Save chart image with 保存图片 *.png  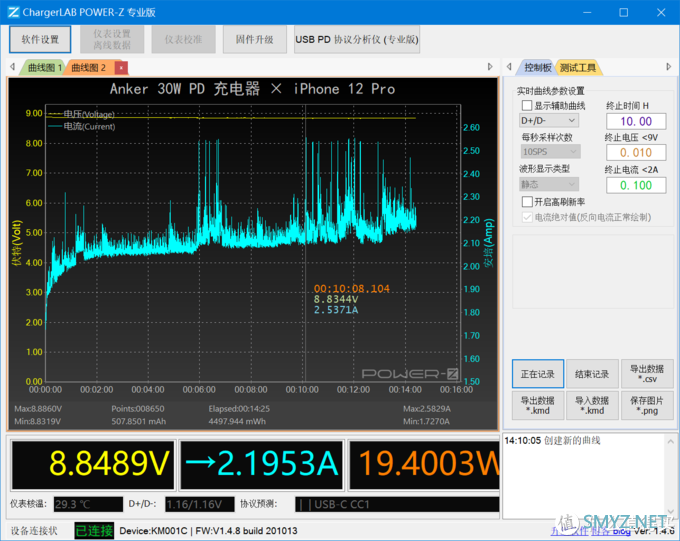[x=647, y=405]
